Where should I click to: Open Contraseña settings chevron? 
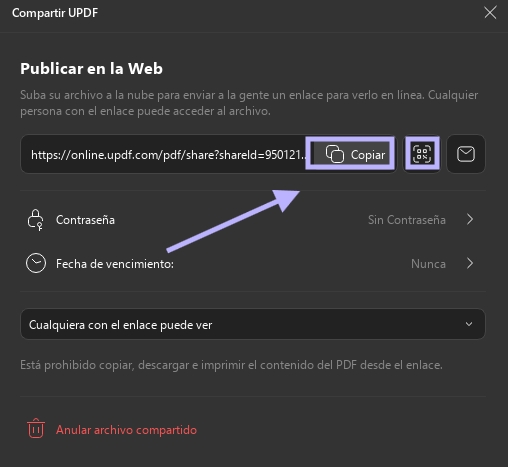tap(470, 219)
